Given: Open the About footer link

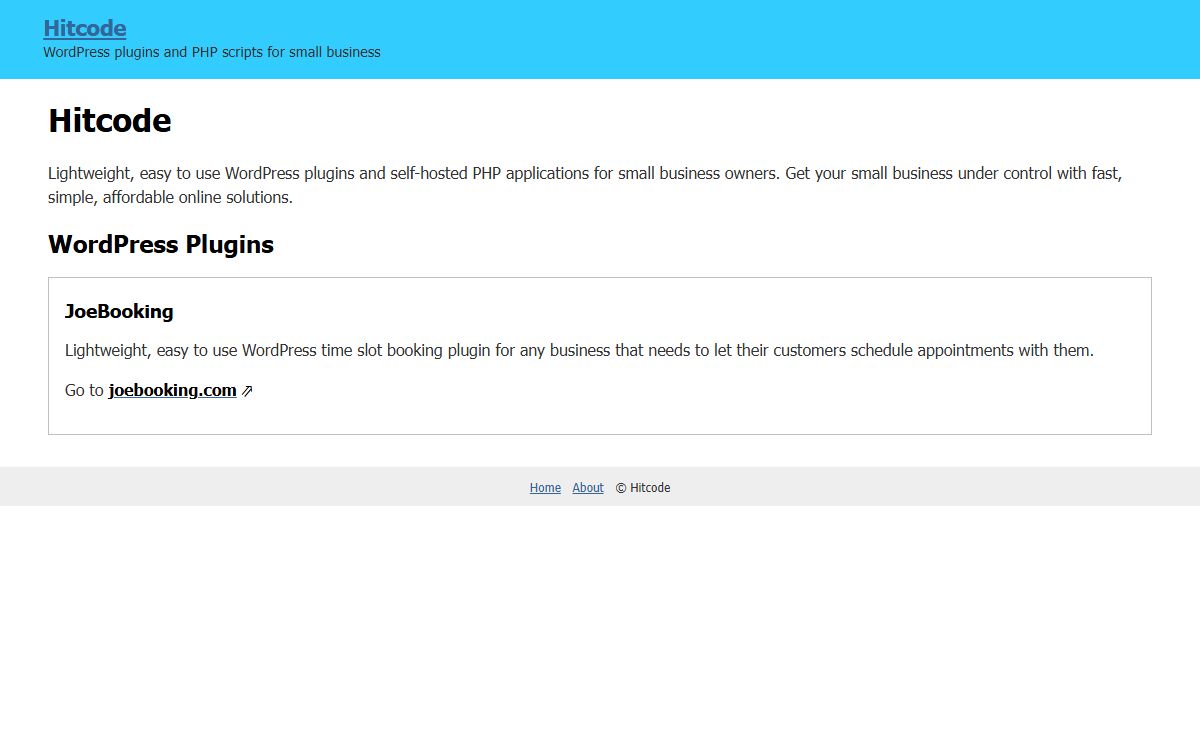Looking at the screenshot, I should point(588,488).
